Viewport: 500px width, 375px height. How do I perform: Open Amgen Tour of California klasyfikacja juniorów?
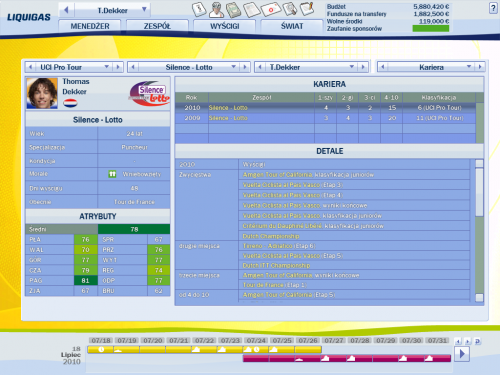click(308, 175)
